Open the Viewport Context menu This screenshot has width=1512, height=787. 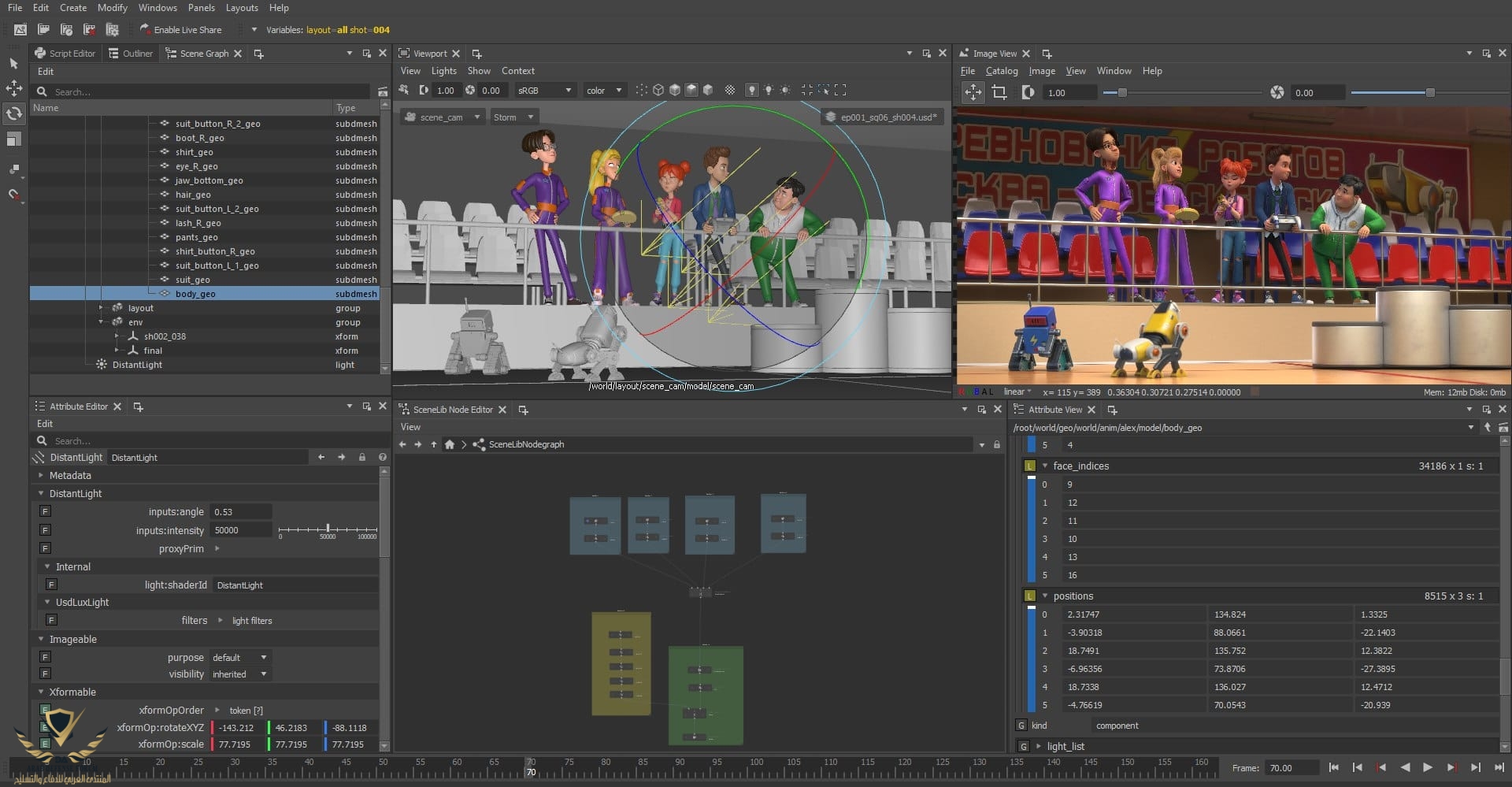tap(517, 71)
